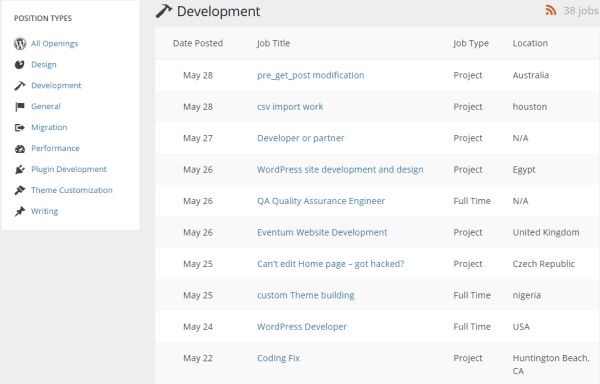The width and height of the screenshot is (600, 384).
Task: Click Full Time in WordPress Developer row
Action: (x=472, y=327)
